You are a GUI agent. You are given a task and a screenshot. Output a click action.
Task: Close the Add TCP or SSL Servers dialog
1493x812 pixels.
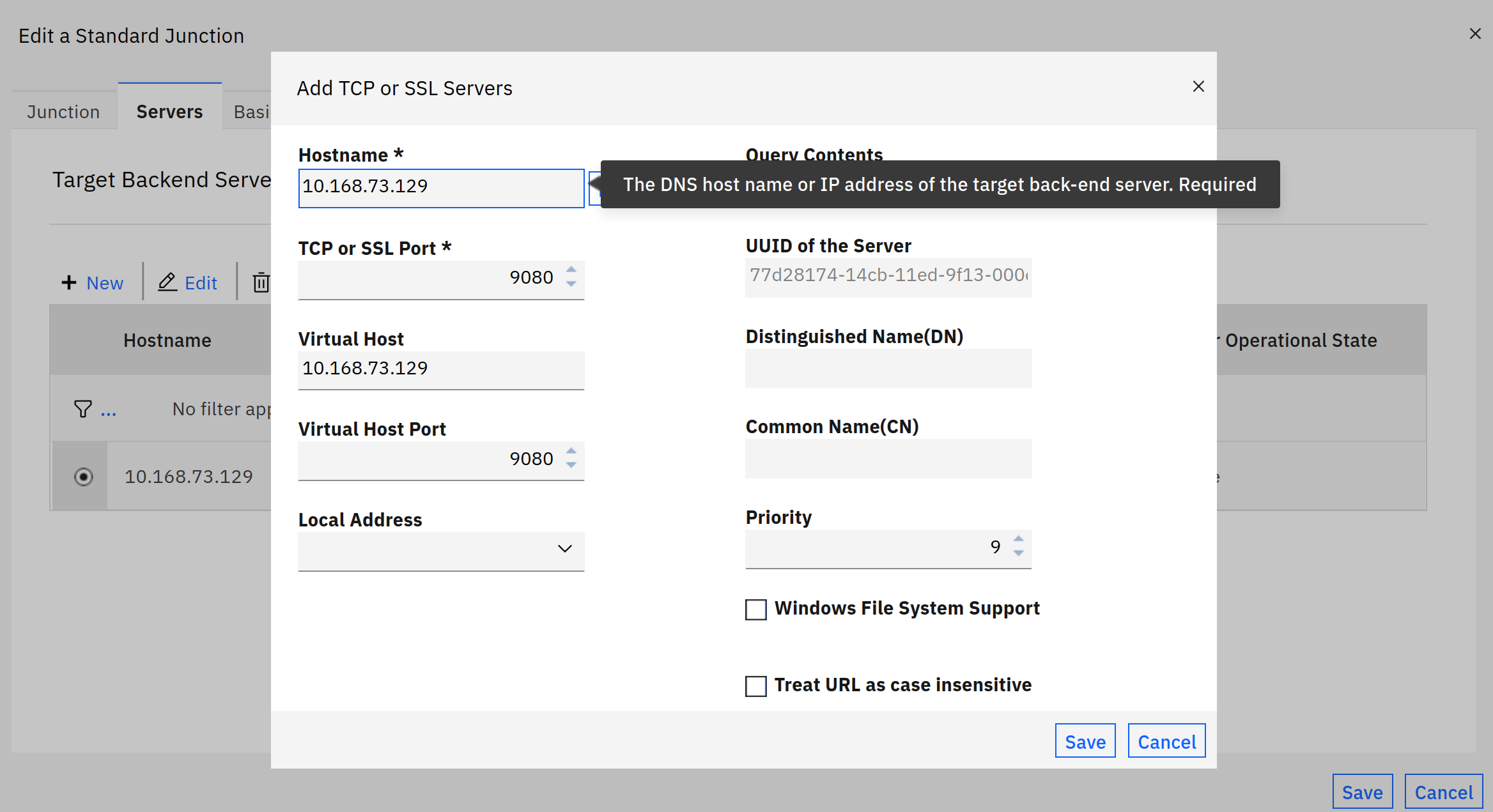tap(1198, 86)
